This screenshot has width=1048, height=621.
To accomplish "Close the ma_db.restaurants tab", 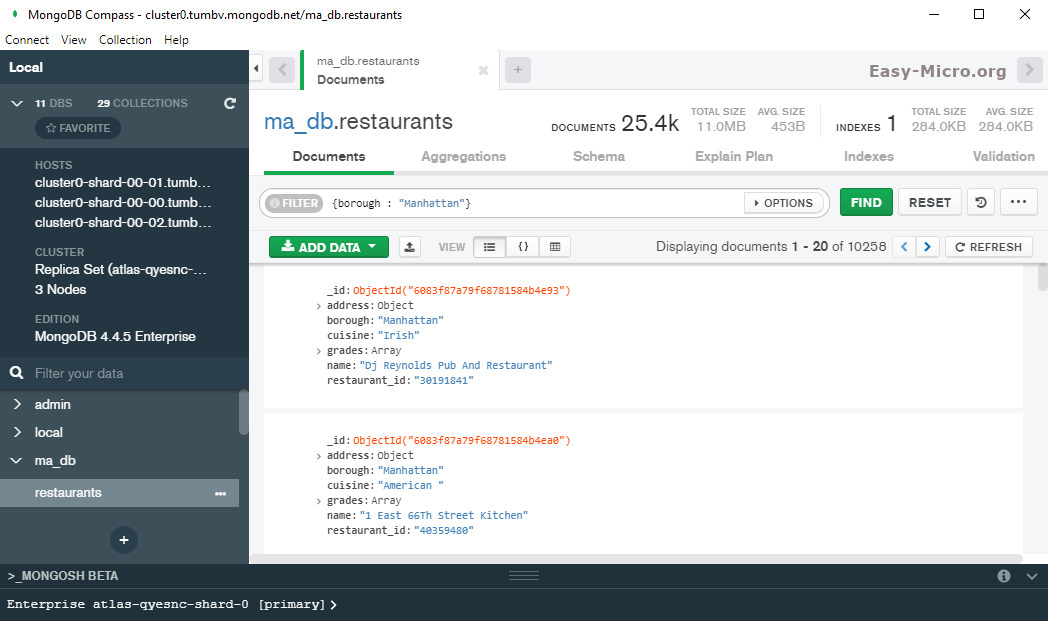I will pos(483,70).
